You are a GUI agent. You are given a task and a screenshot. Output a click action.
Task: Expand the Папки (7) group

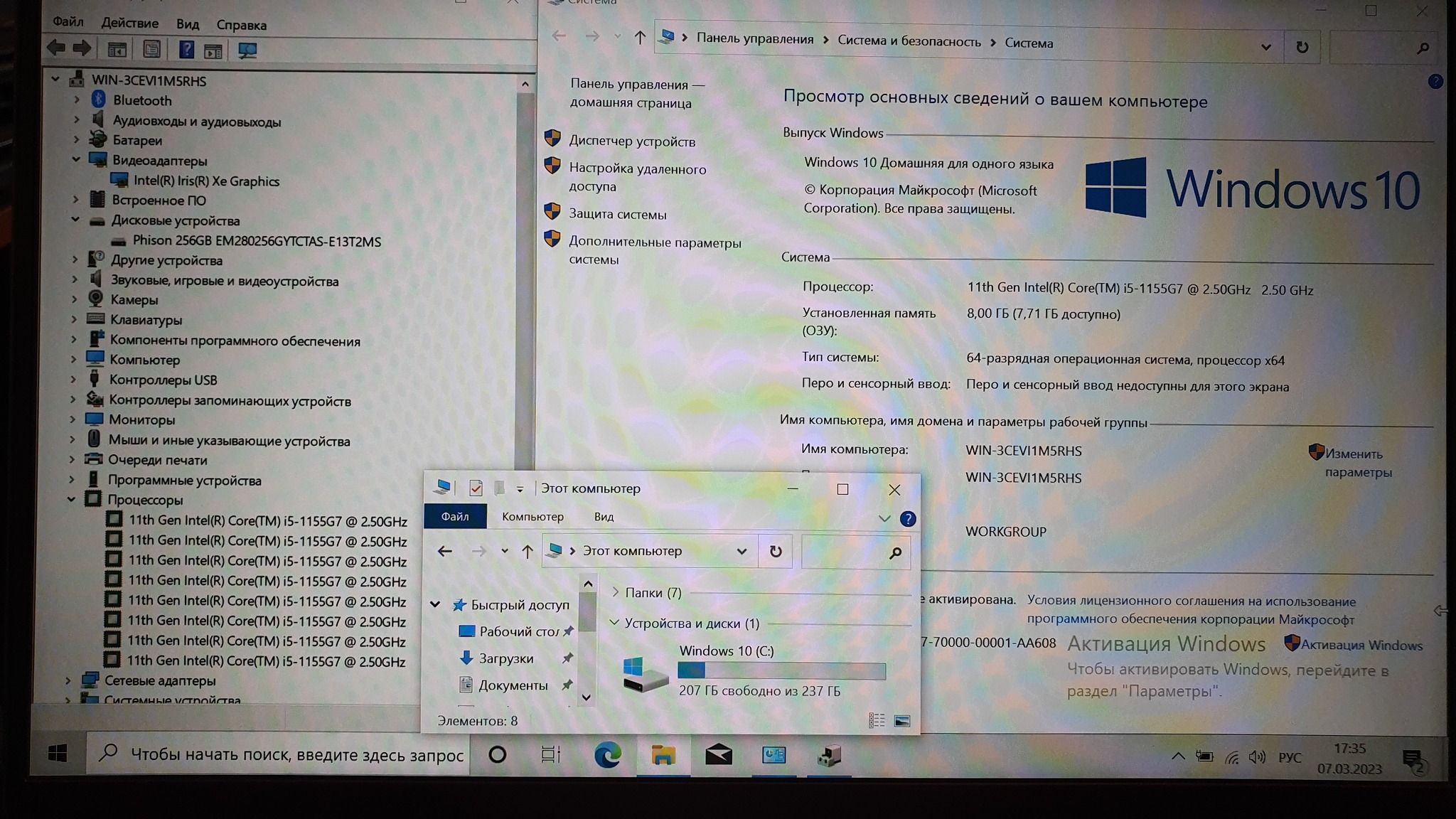point(616,592)
